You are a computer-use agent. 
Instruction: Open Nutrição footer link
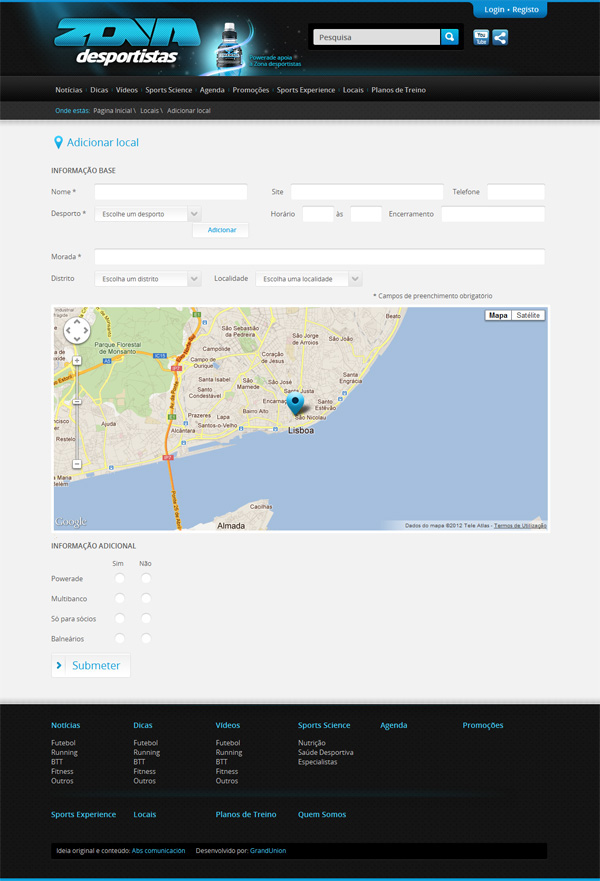pyautogui.click(x=312, y=743)
